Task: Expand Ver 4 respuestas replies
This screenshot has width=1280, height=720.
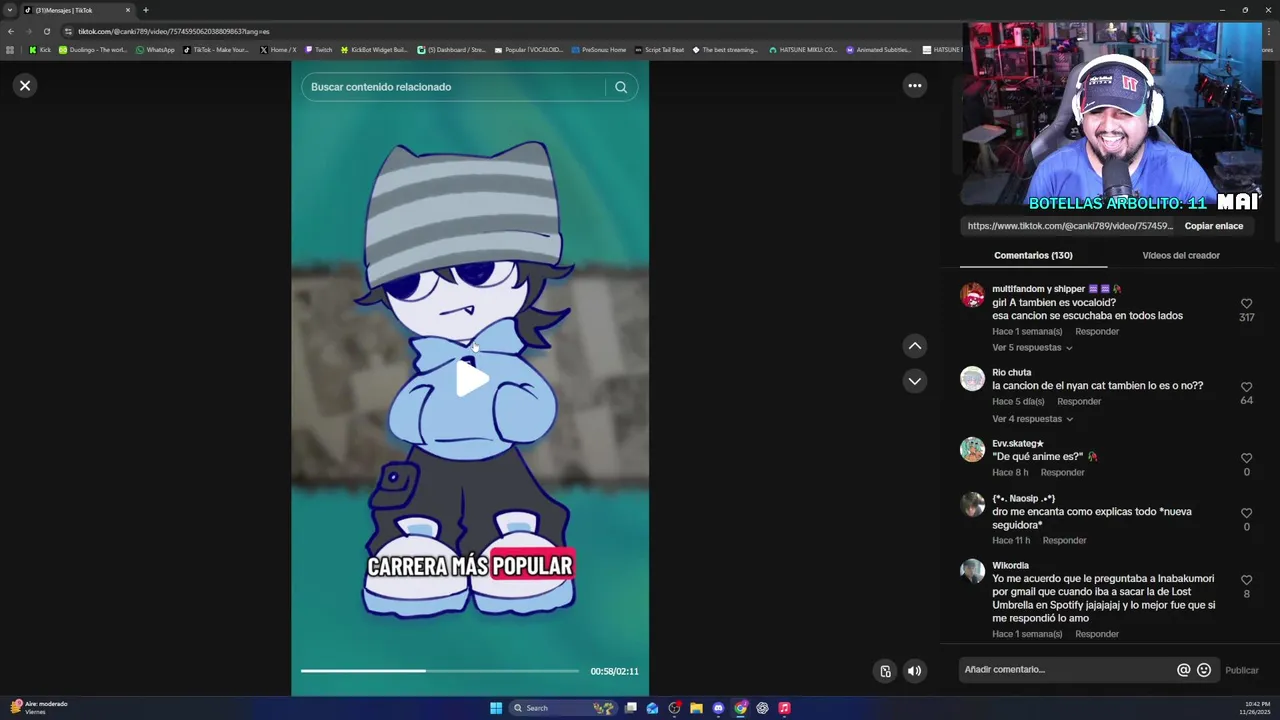Action: coord(1032,419)
